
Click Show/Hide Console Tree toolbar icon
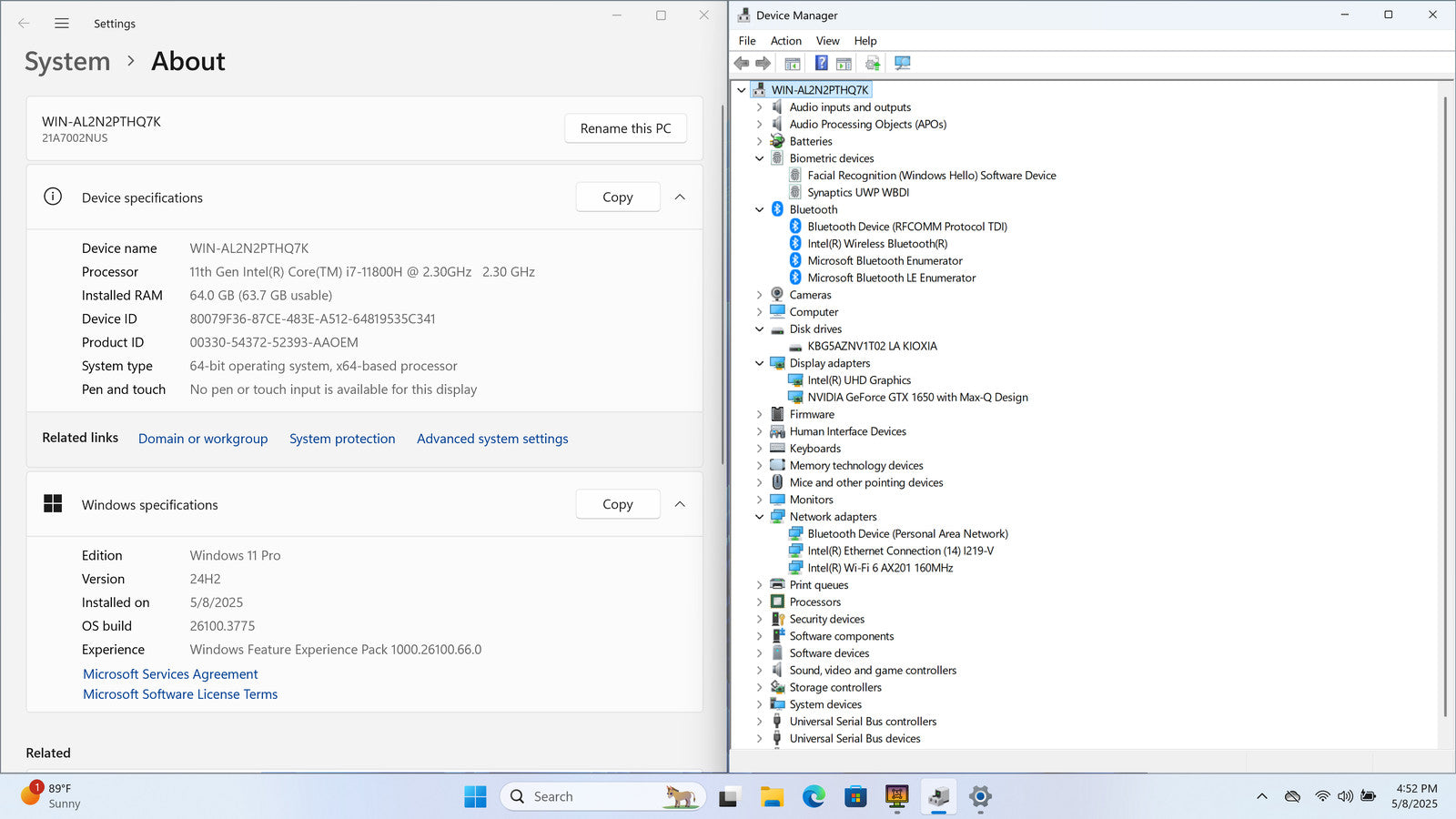pyautogui.click(x=793, y=64)
